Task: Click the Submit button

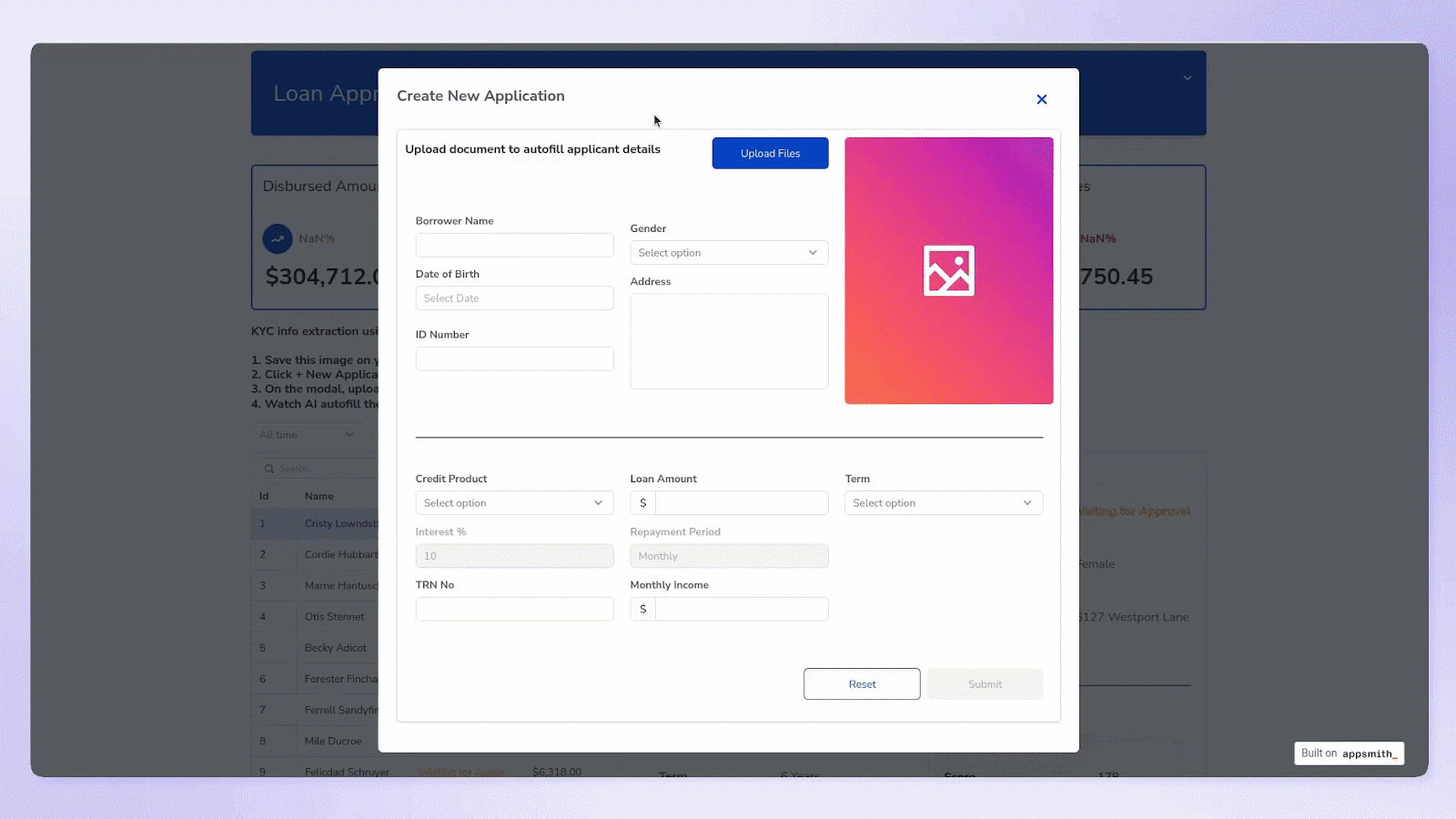Action: (985, 683)
